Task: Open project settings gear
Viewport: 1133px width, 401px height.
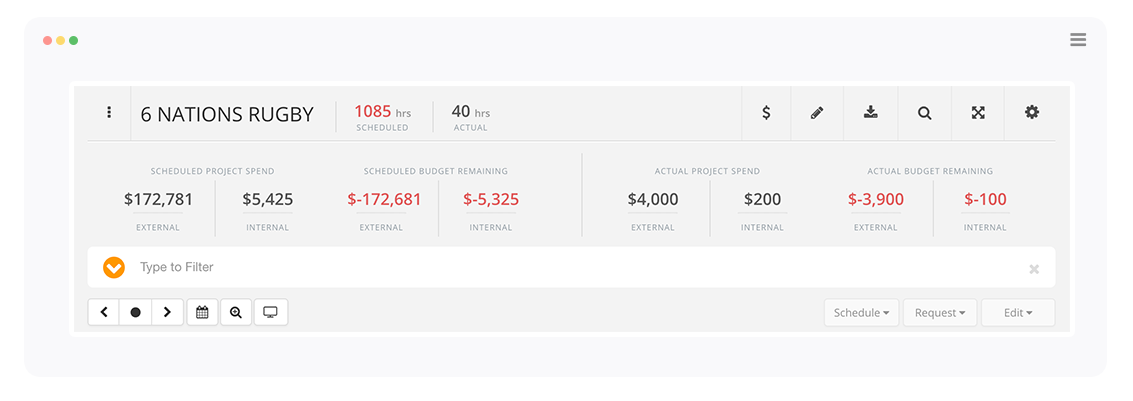Action: 1032,113
